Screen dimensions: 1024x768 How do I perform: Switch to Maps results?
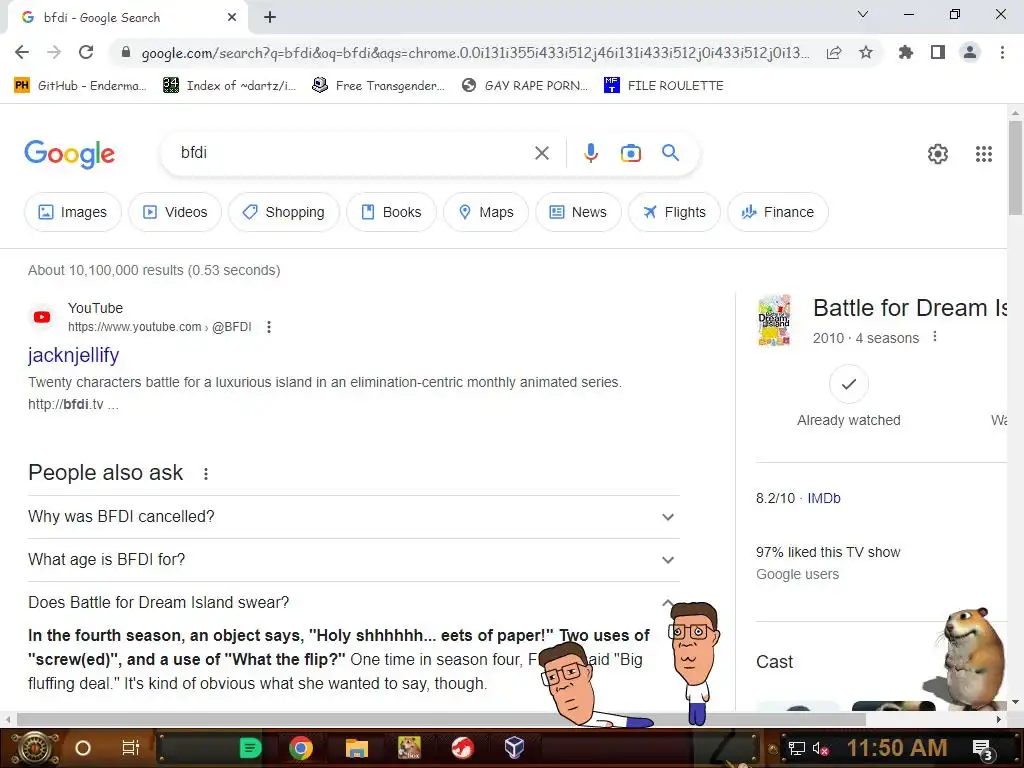tap(486, 212)
